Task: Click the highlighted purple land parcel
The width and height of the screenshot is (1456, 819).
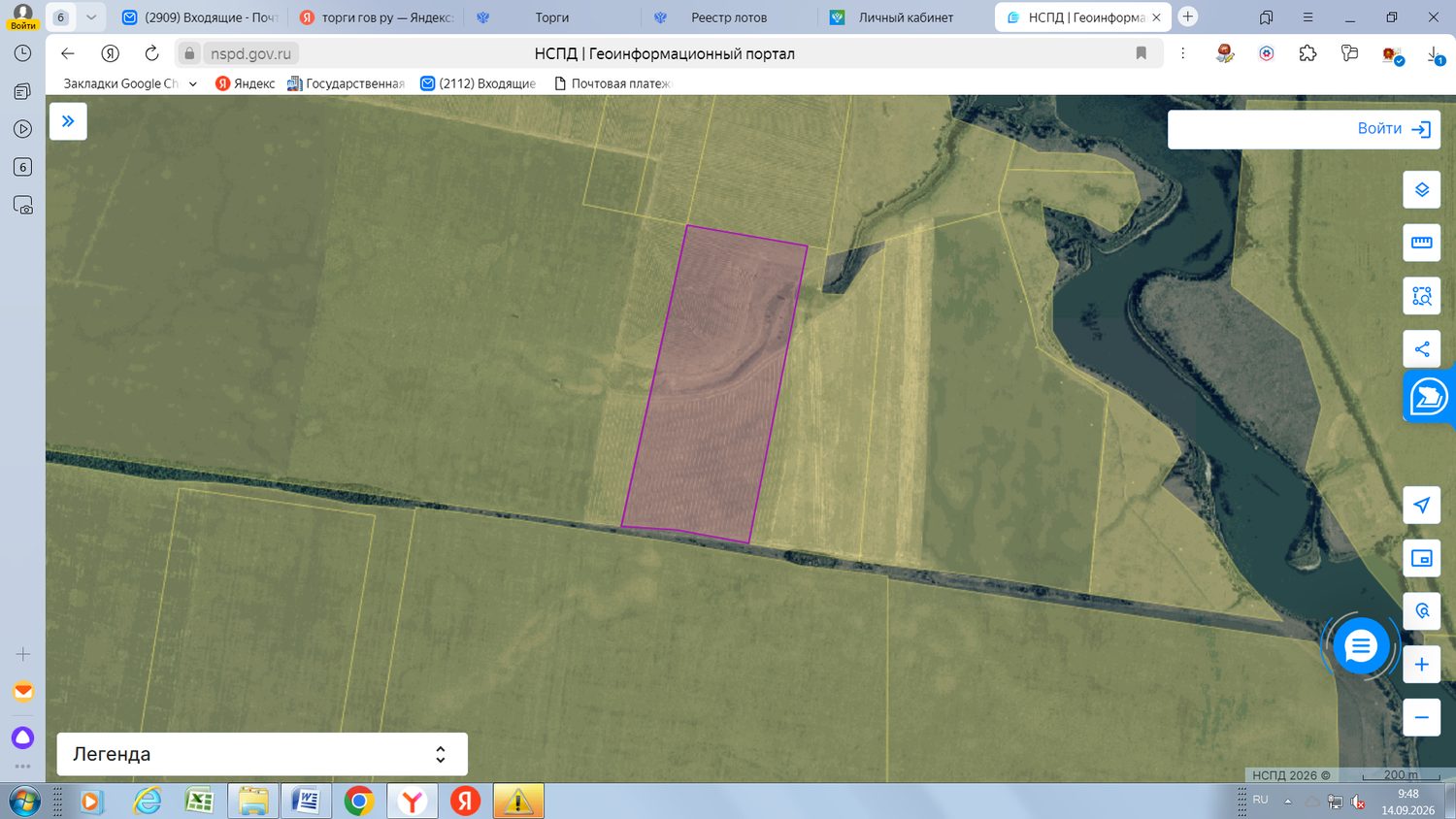Action: 715,384
